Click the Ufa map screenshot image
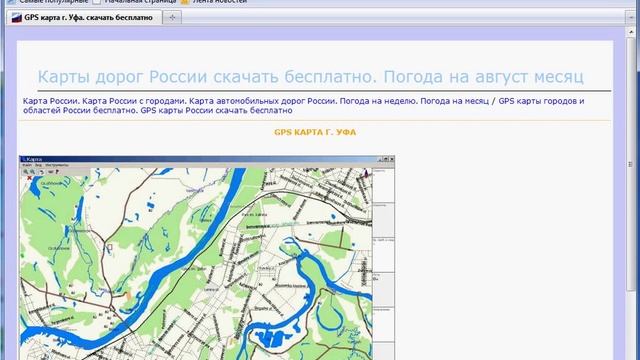The height and width of the screenshot is (360, 640). 207,258
